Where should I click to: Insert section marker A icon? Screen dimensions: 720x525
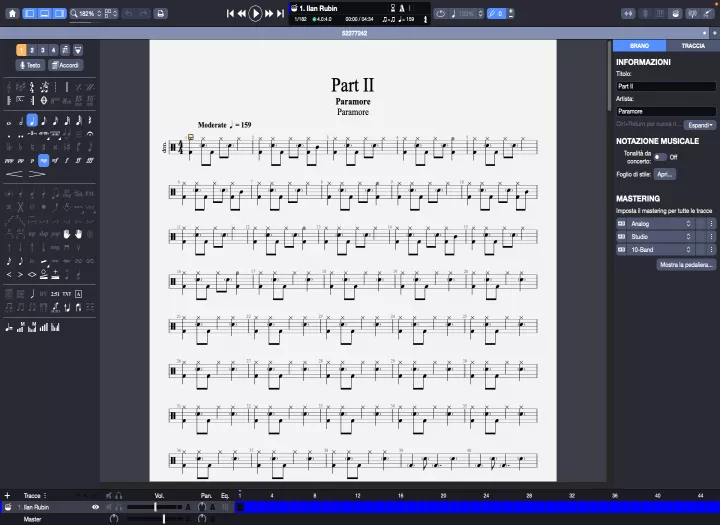[79, 294]
